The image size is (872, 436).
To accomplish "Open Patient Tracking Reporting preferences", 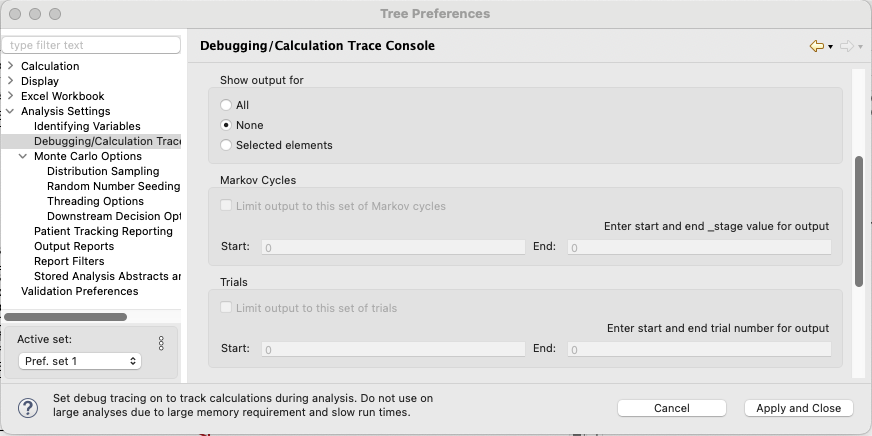I will coord(103,231).
